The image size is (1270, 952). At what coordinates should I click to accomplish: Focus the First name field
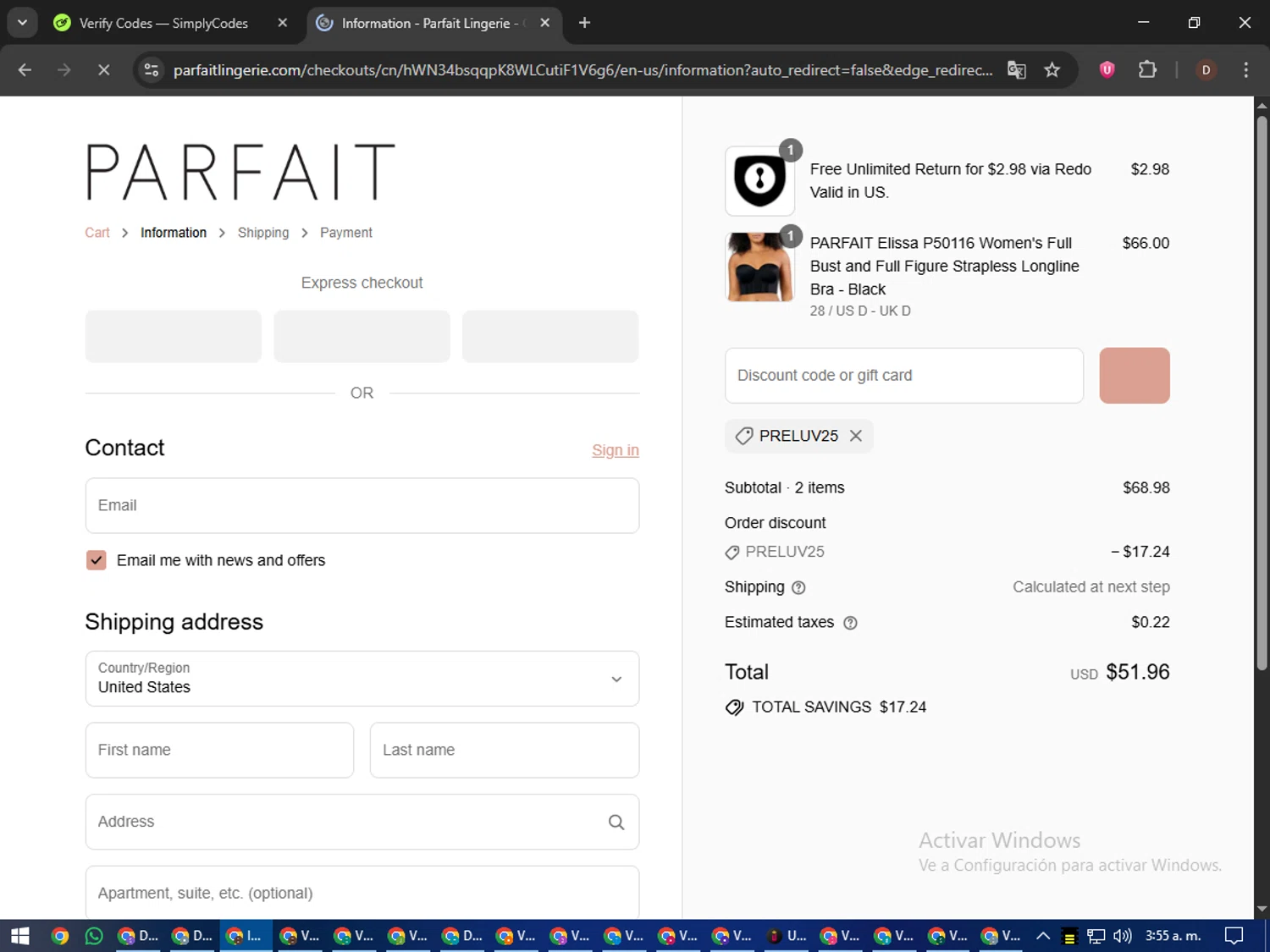(219, 750)
